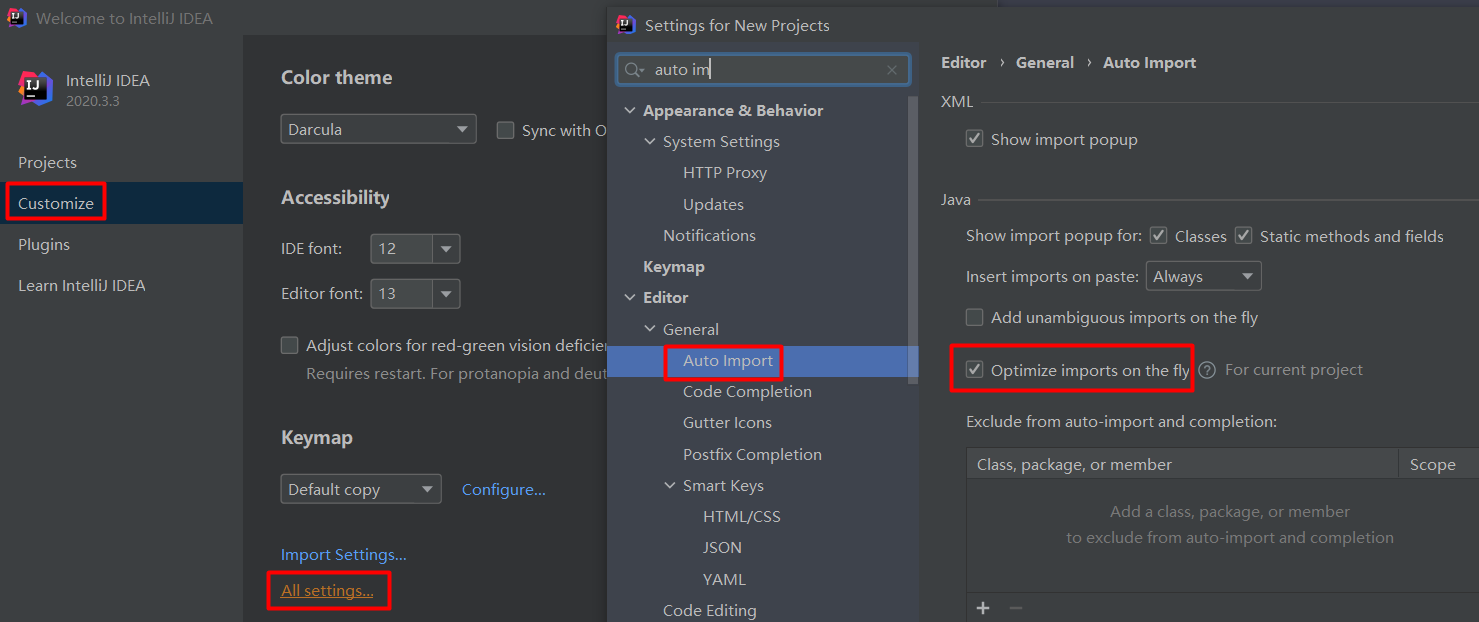
Task: Collapse the General tree node
Action: (649, 329)
